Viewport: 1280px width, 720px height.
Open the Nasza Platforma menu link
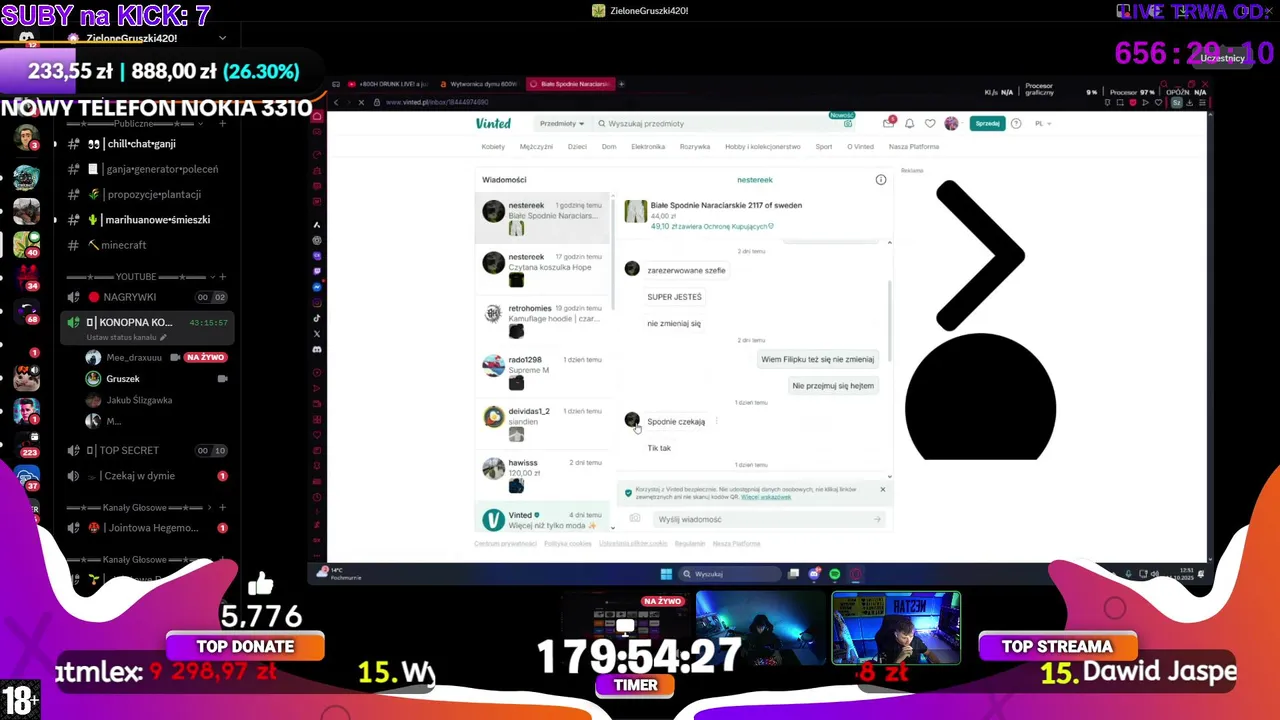(x=914, y=146)
